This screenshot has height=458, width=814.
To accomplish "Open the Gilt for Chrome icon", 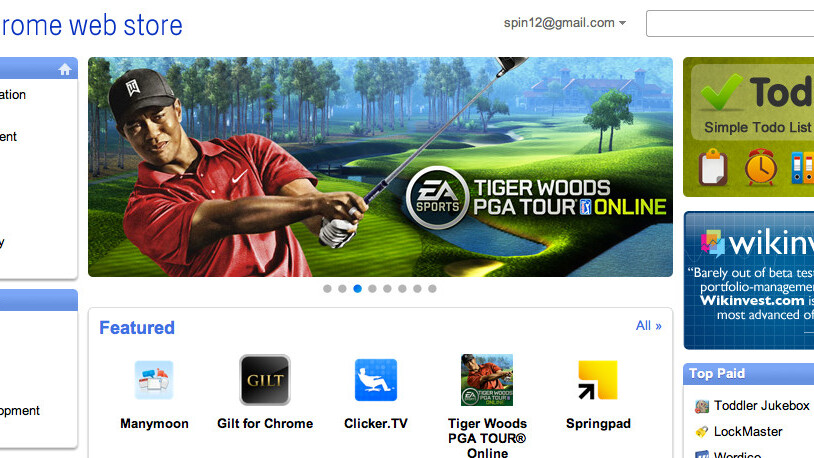I will tap(265, 380).
